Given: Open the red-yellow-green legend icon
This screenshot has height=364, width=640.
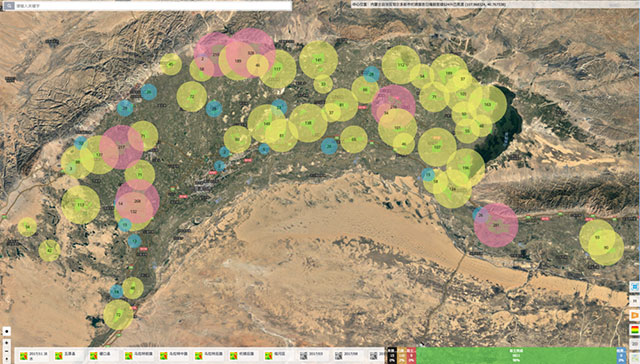Looking at the screenshot, I should click(634, 329).
